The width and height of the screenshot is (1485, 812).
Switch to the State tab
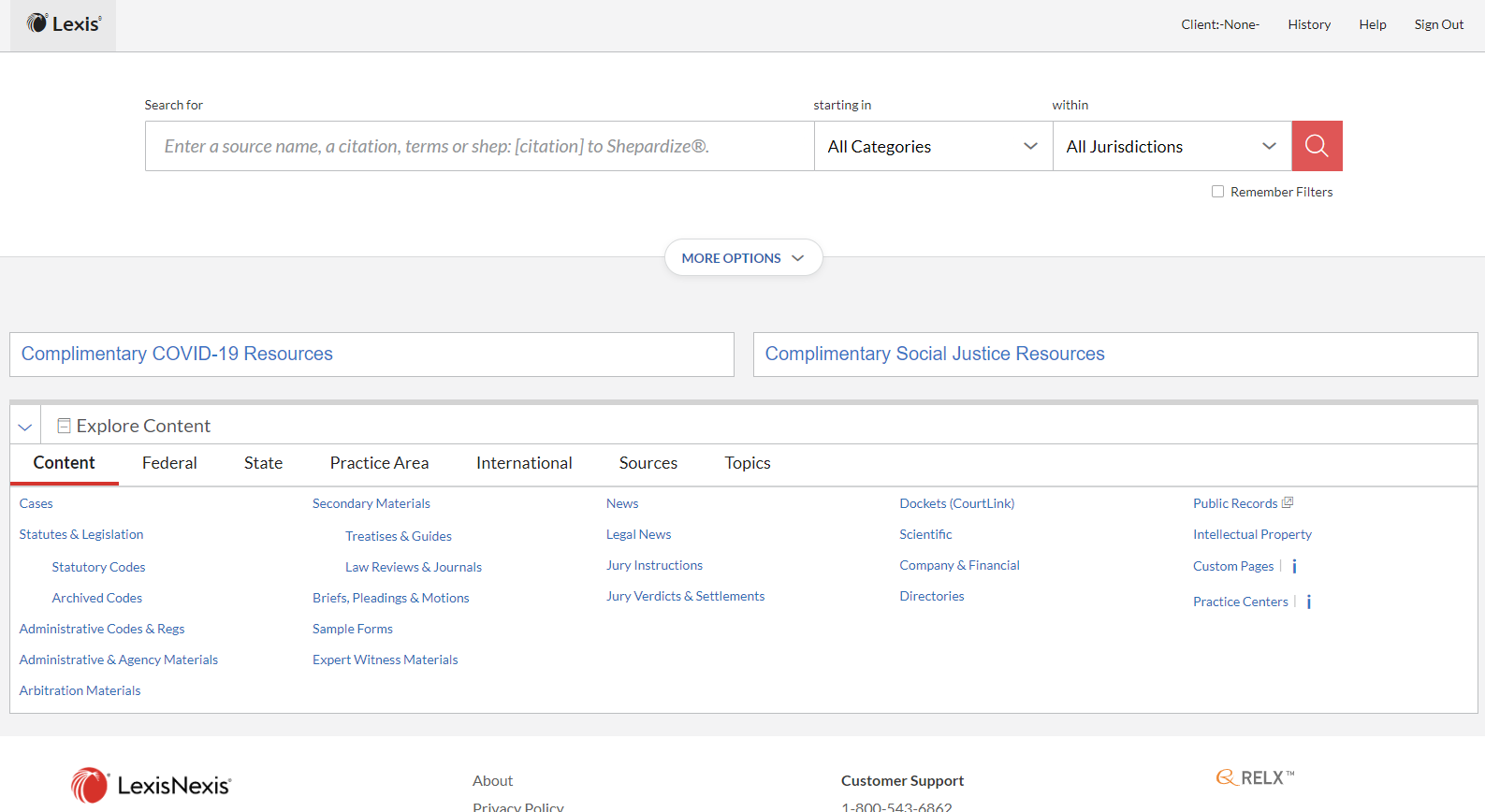263,463
